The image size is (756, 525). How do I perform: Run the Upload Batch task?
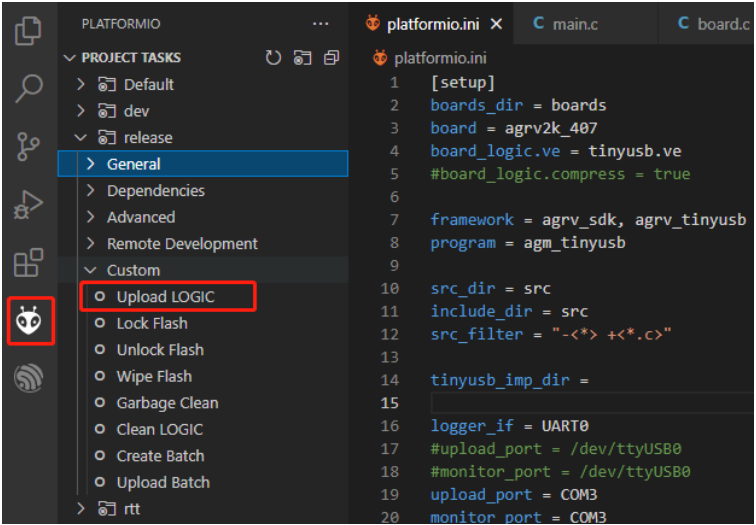(163, 483)
